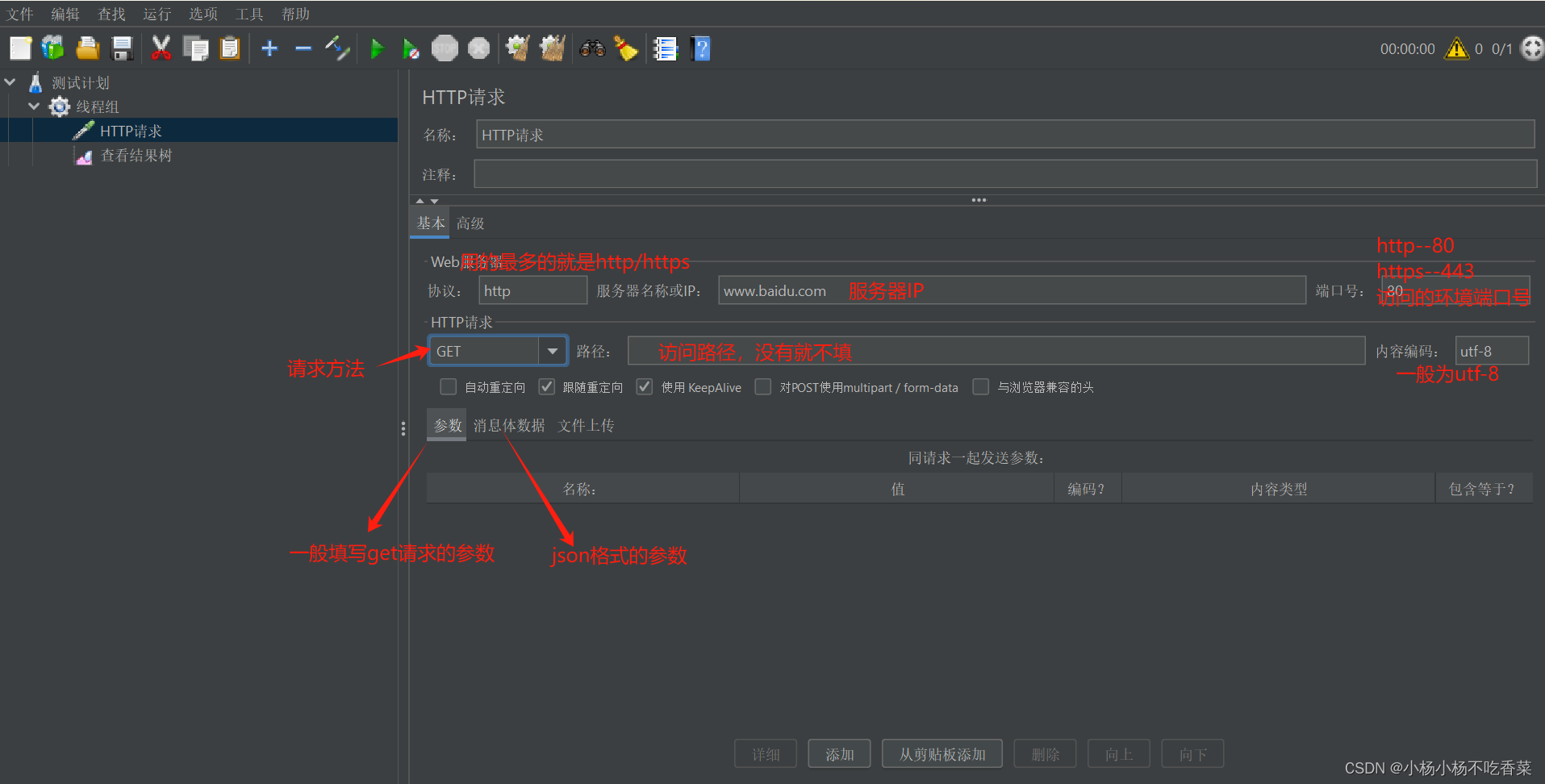The image size is (1545, 784).
Task: Click the 向下 button
Action: click(x=1192, y=754)
